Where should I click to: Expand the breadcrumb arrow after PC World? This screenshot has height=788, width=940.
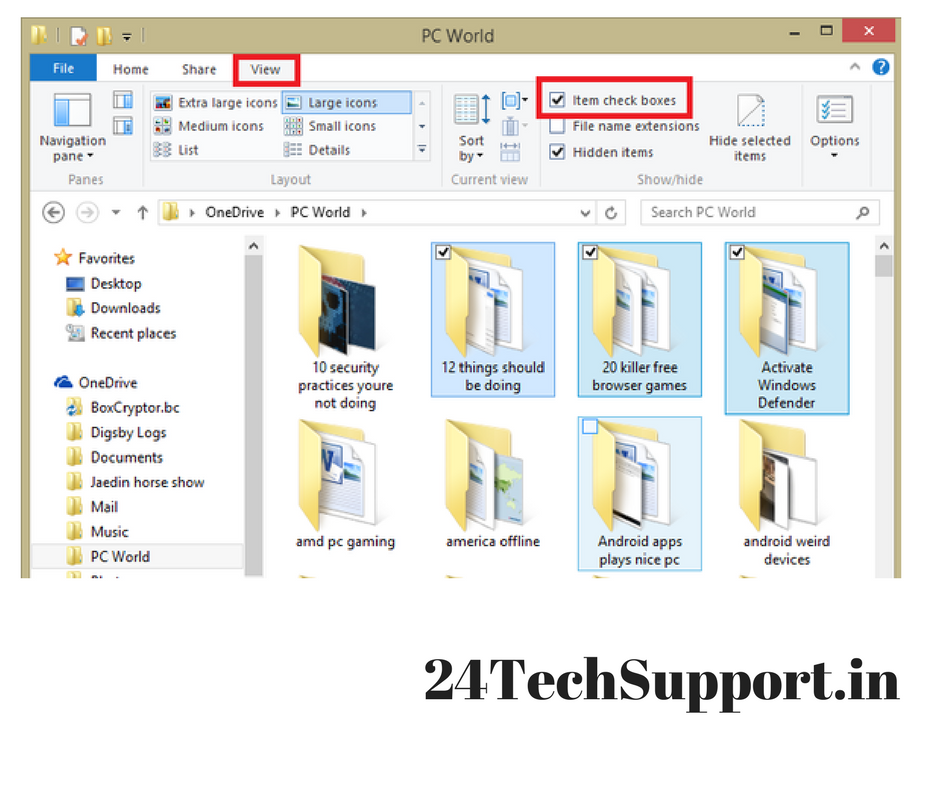coord(364,213)
